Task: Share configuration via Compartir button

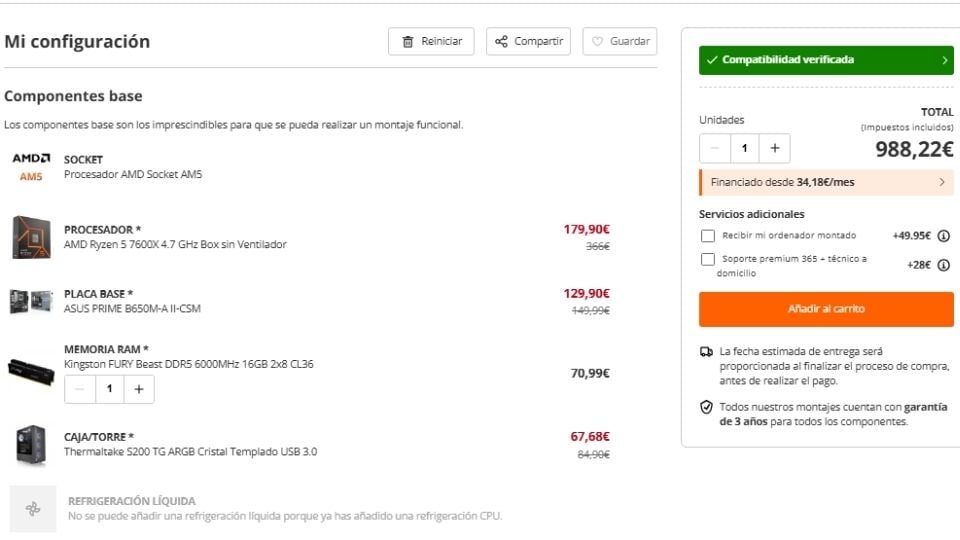Action: [528, 41]
